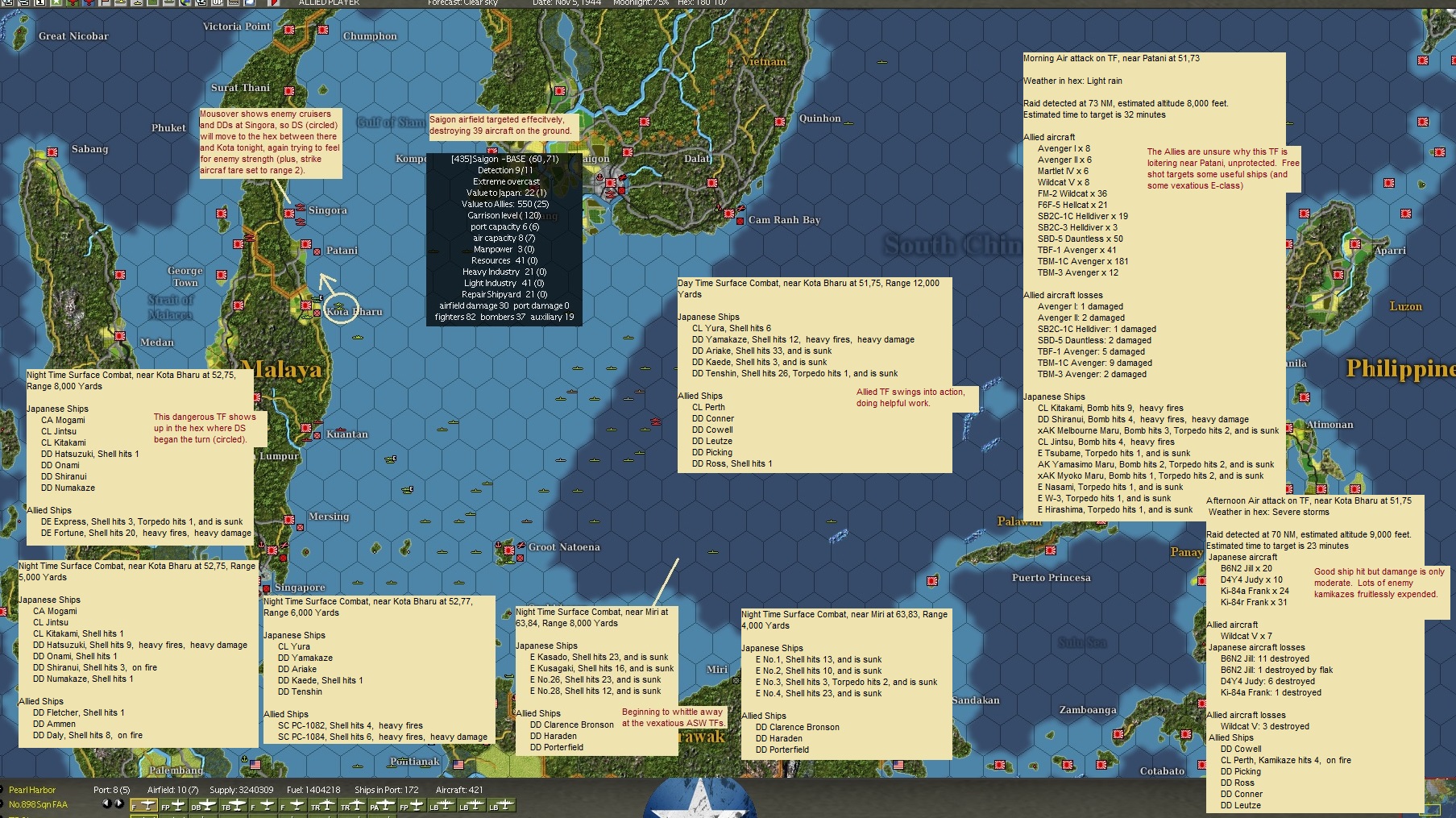Click the Phuket map label
Image resolution: width=1456 pixels, height=818 pixels.
tap(169, 128)
